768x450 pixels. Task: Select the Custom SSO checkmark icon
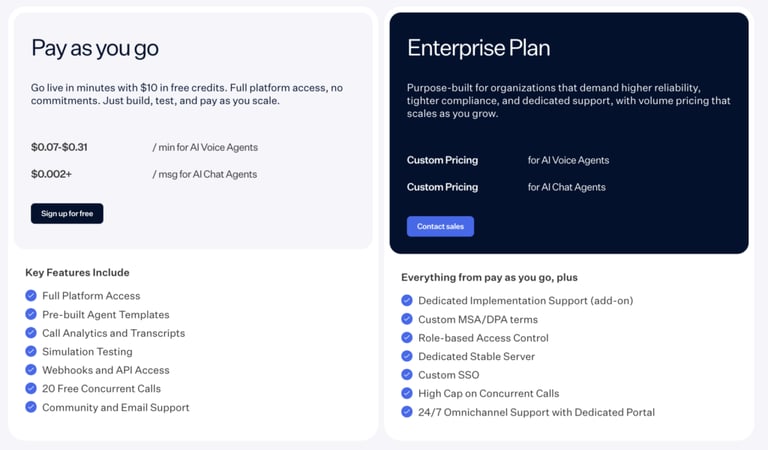point(407,375)
